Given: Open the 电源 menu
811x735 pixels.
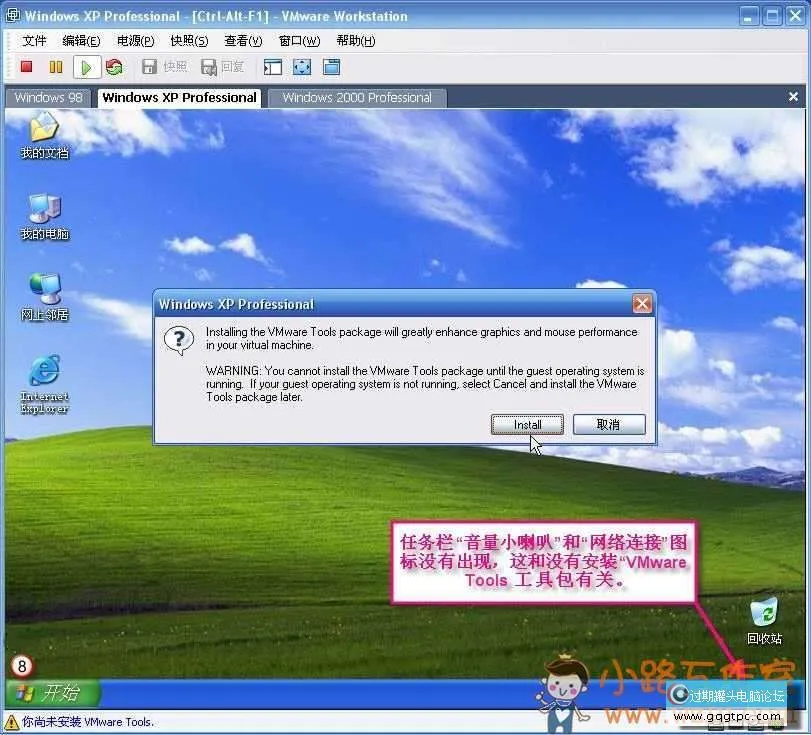Looking at the screenshot, I should tap(133, 41).
